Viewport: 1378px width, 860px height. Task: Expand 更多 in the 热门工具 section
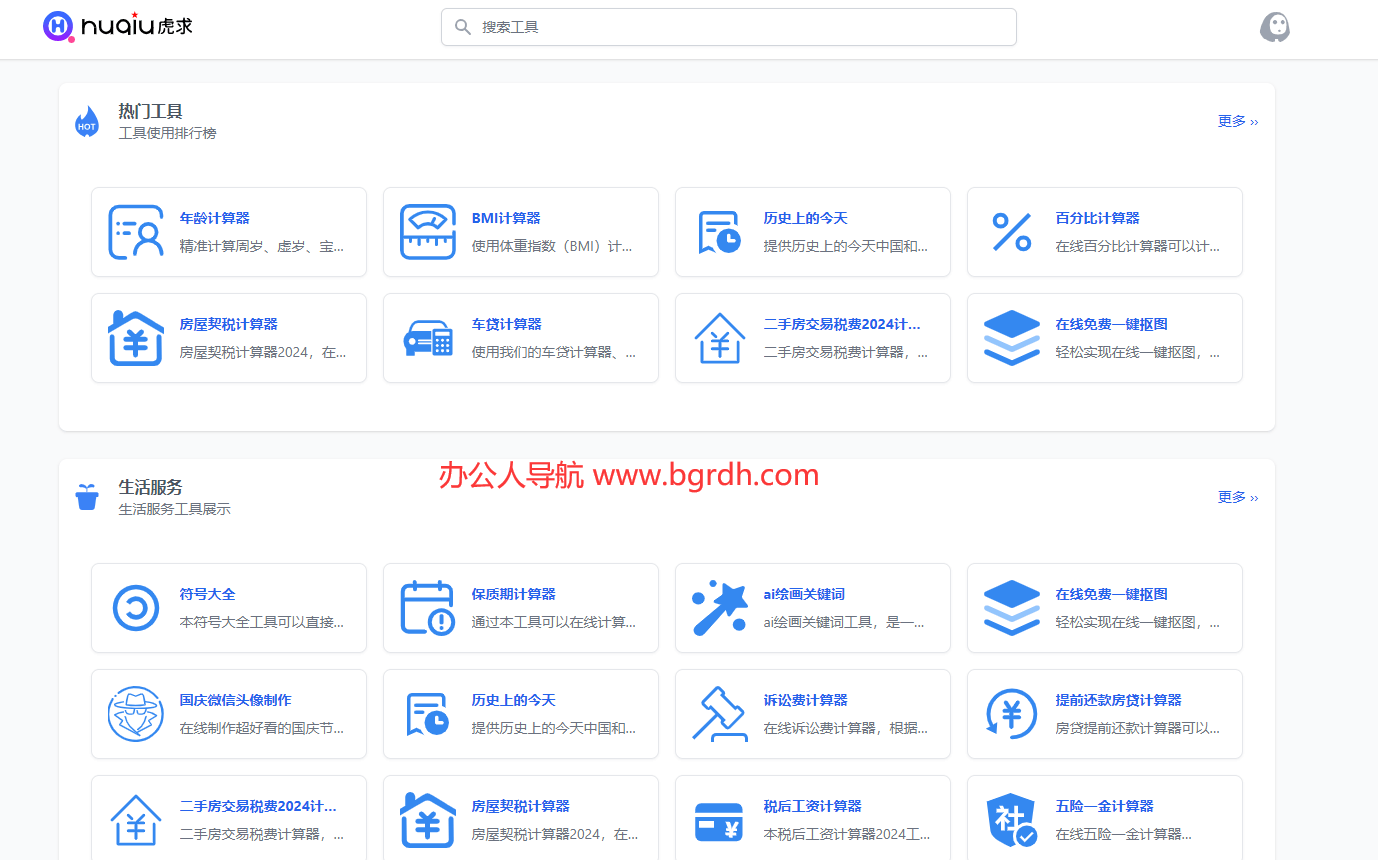click(x=1237, y=120)
